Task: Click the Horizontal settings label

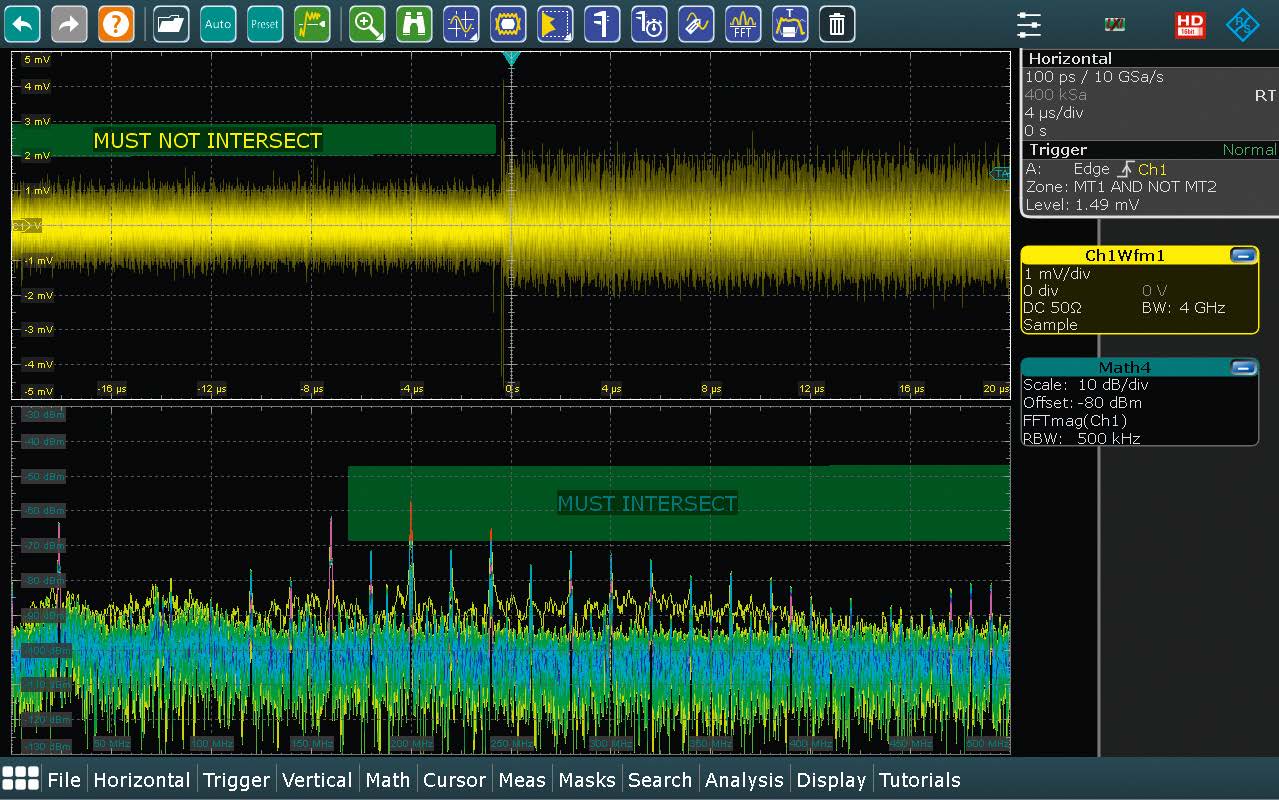Action: pyautogui.click(x=1070, y=59)
